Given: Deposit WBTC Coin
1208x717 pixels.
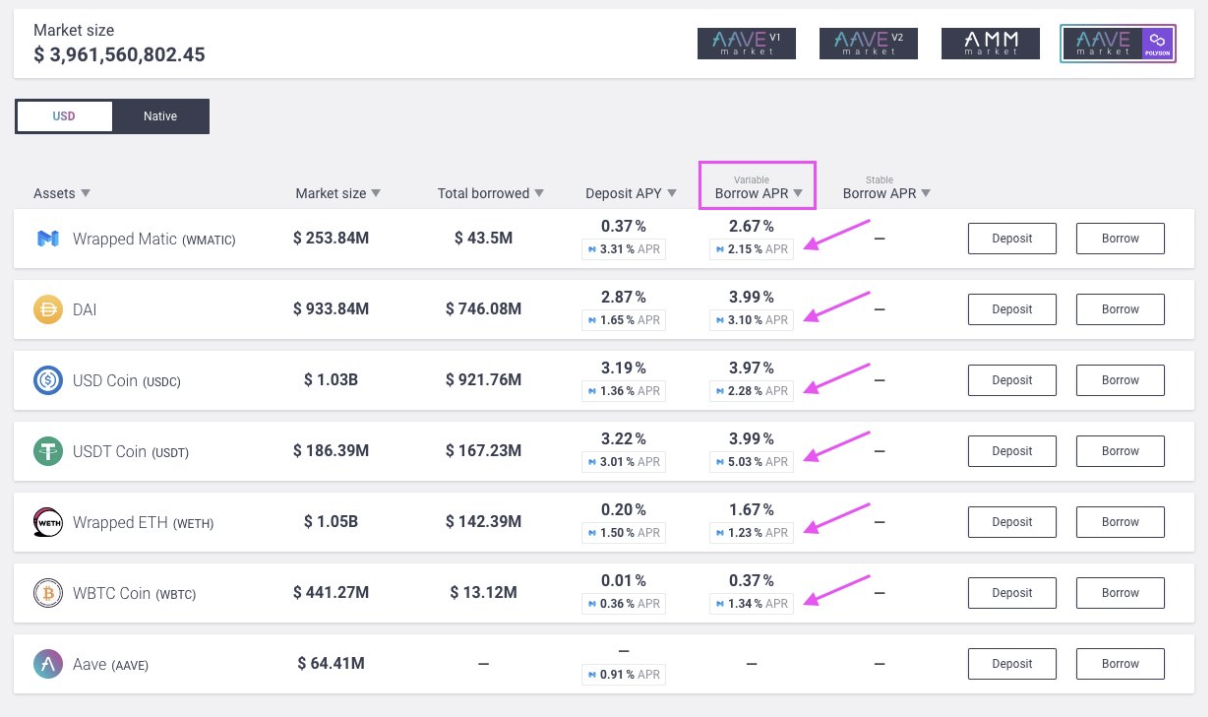Looking at the screenshot, I should pyautogui.click(x=1012, y=593).
